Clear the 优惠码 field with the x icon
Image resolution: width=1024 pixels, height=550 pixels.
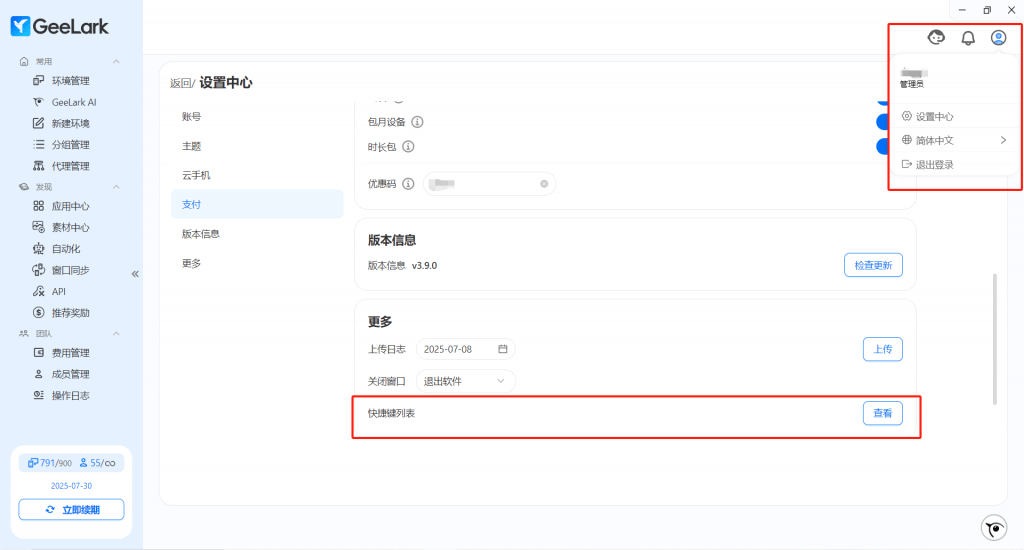coord(544,184)
